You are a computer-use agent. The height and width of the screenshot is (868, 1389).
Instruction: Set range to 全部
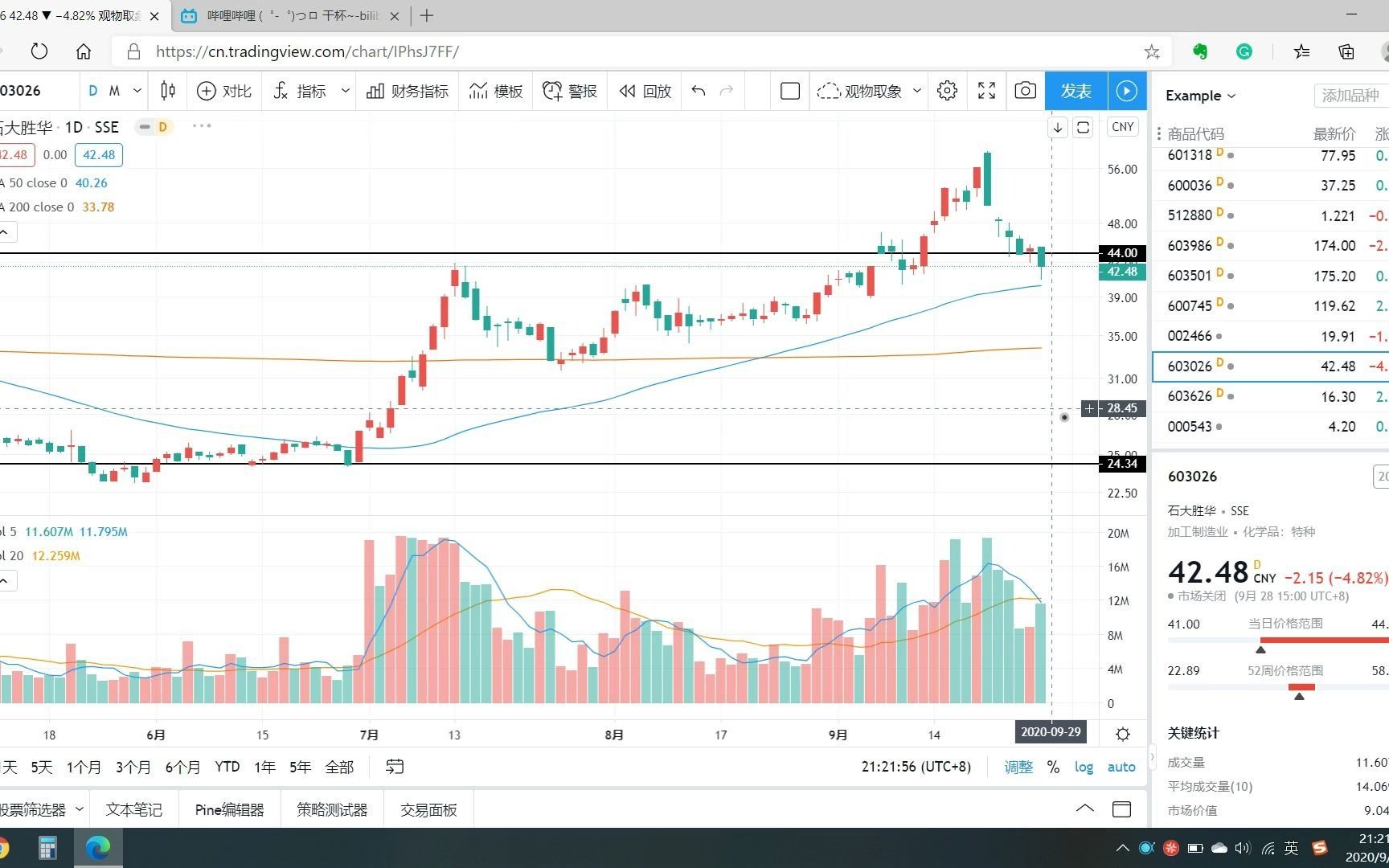click(339, 768)
